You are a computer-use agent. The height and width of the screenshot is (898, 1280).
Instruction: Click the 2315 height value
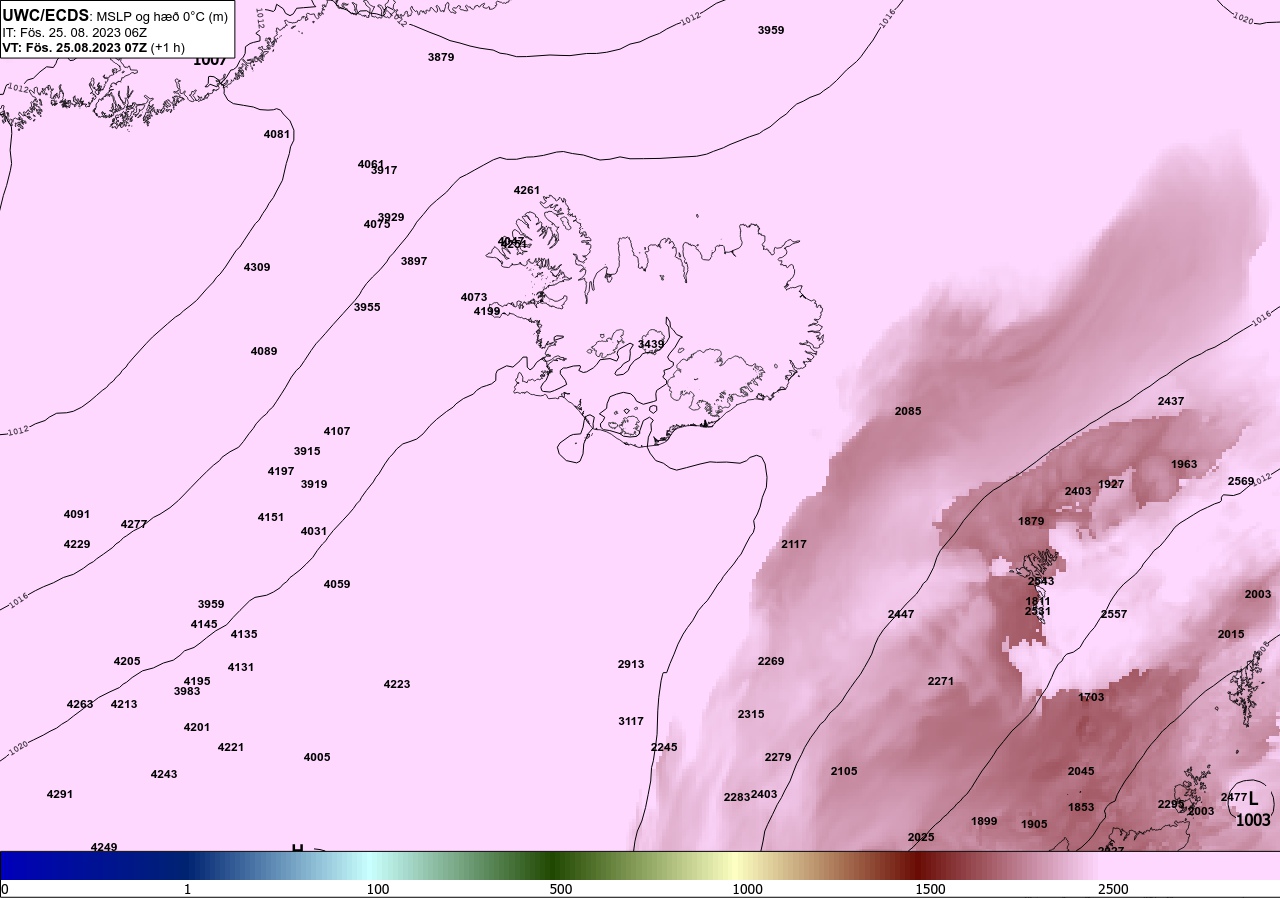point(751,714)
